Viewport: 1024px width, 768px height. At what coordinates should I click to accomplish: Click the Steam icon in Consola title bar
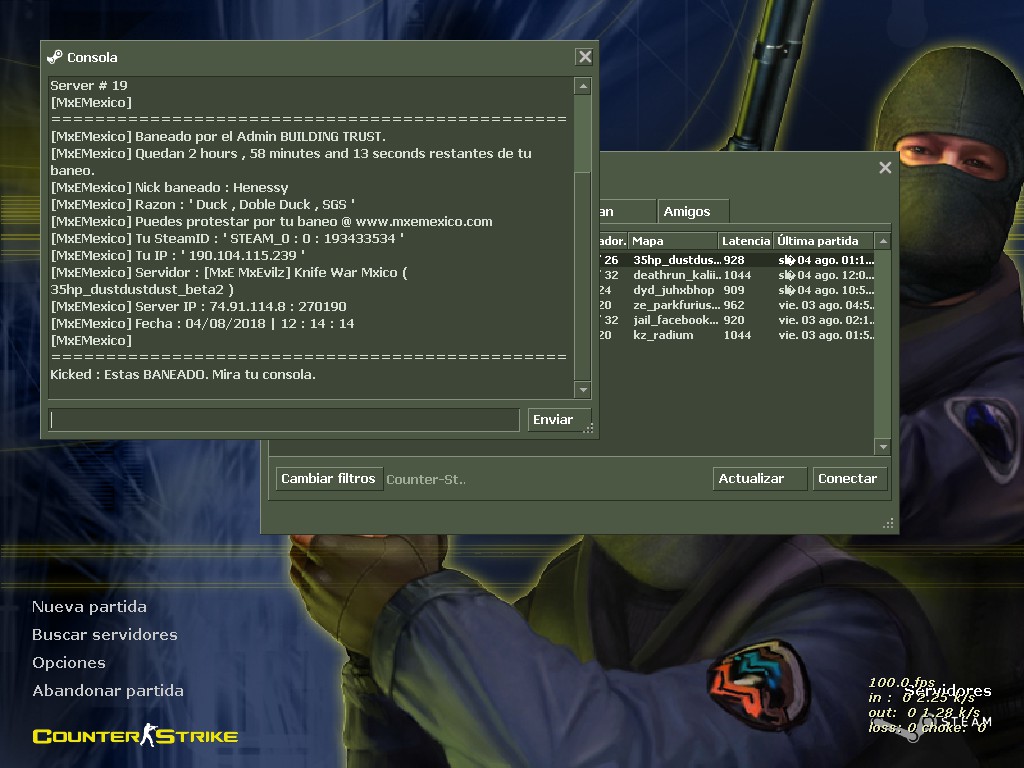55,57
